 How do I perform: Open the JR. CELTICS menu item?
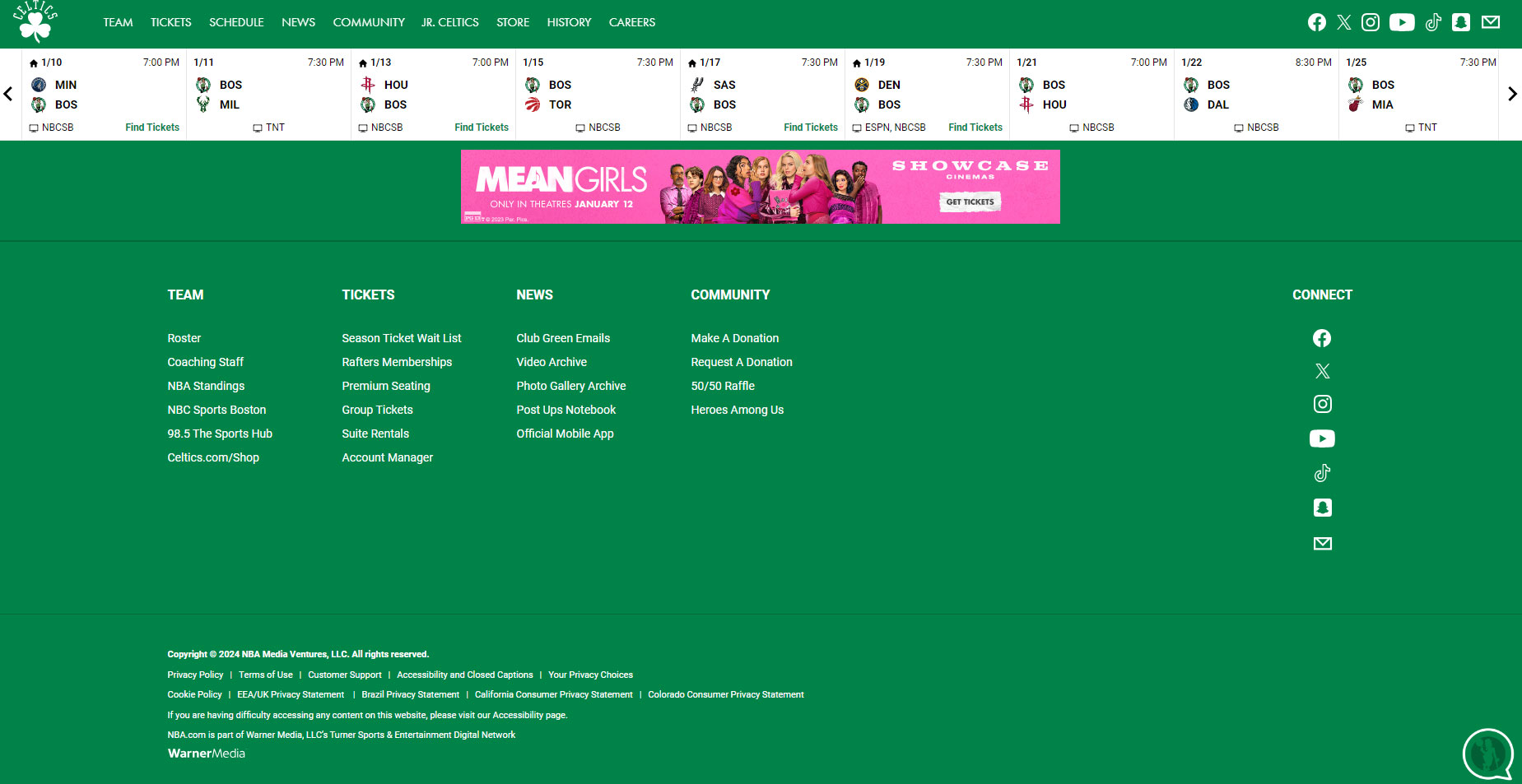[x=449, y=22]
